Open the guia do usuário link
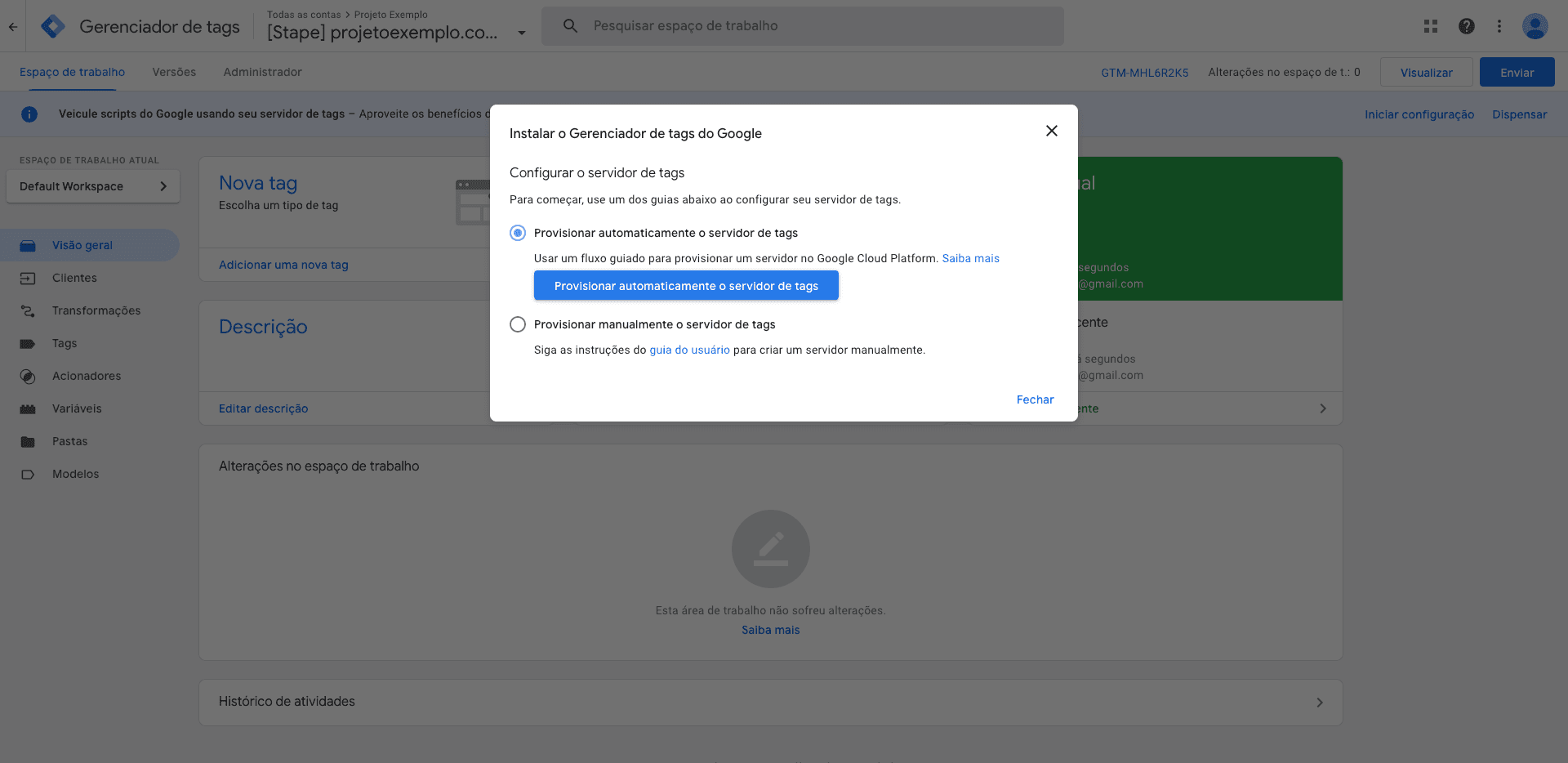 point(689,350)
